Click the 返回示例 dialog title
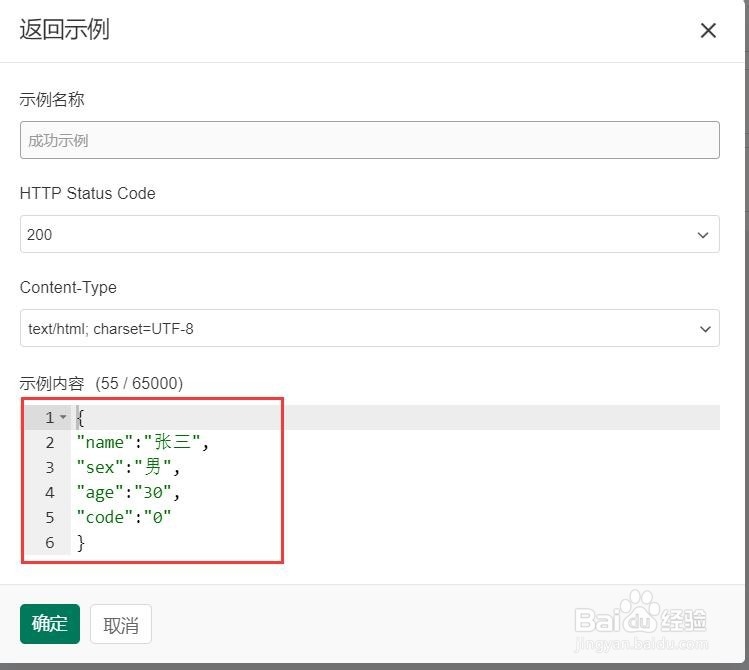This screenshot has width=749, height=670. tap(64, 30)
